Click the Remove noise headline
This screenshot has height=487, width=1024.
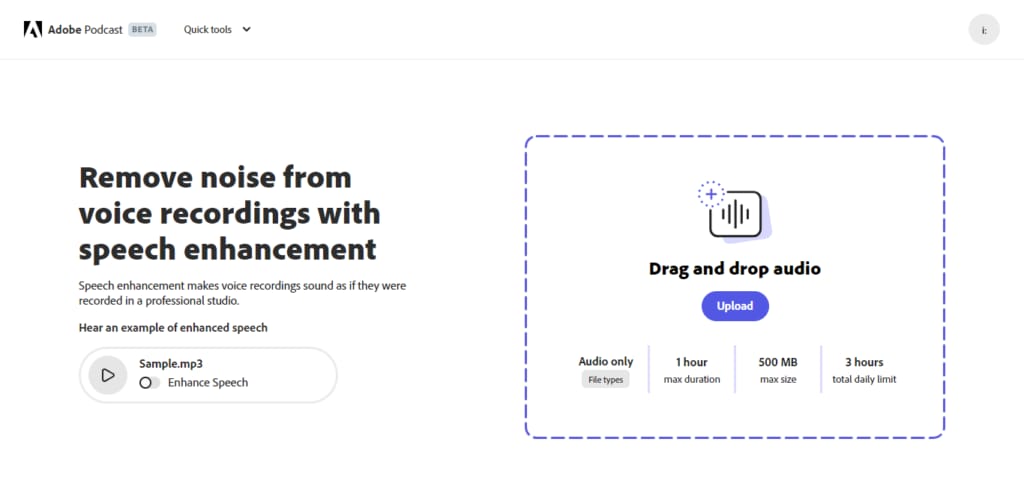pos(229,213)
